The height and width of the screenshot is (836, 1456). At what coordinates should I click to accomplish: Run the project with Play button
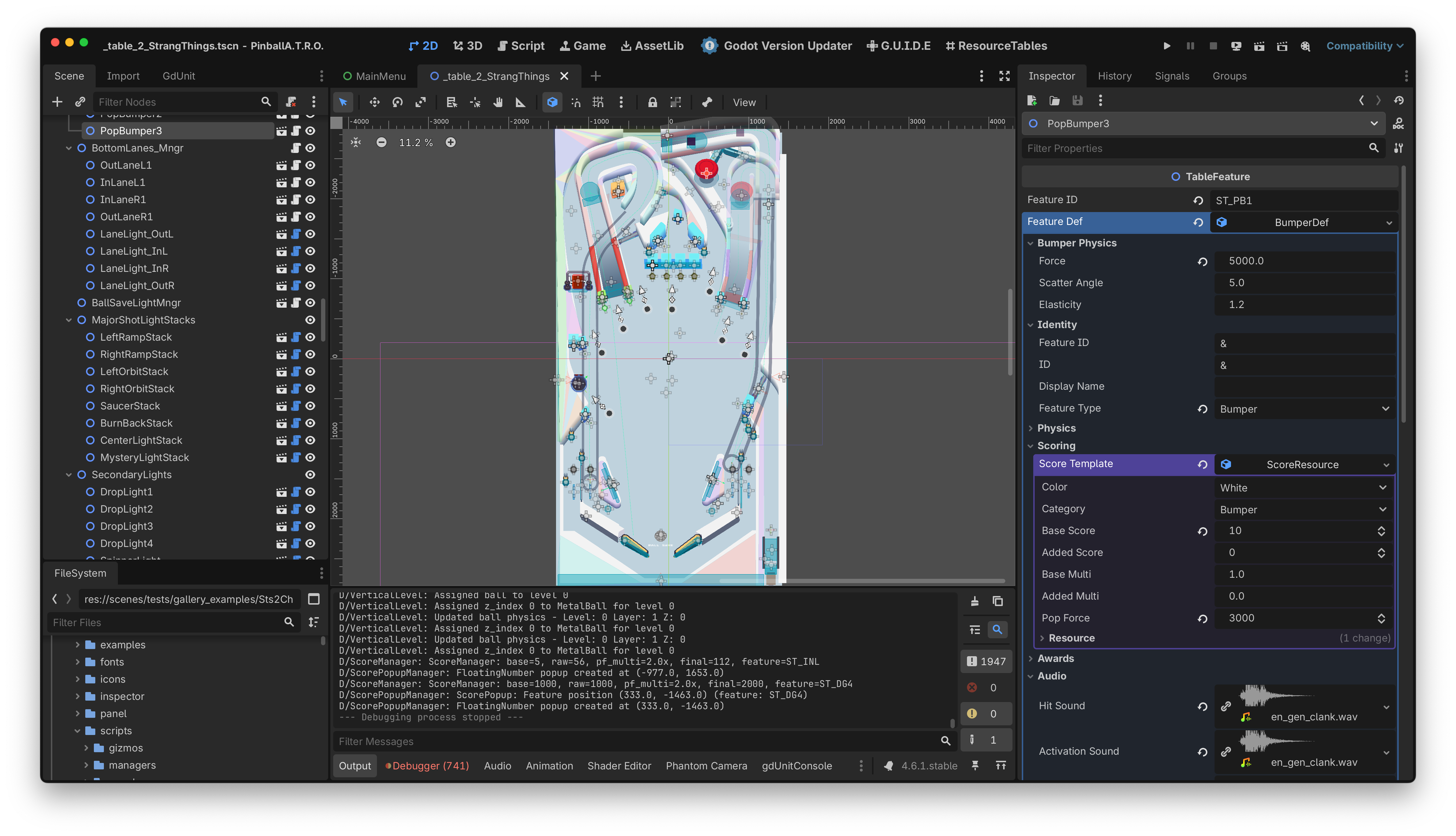[x=1167, y=46]
